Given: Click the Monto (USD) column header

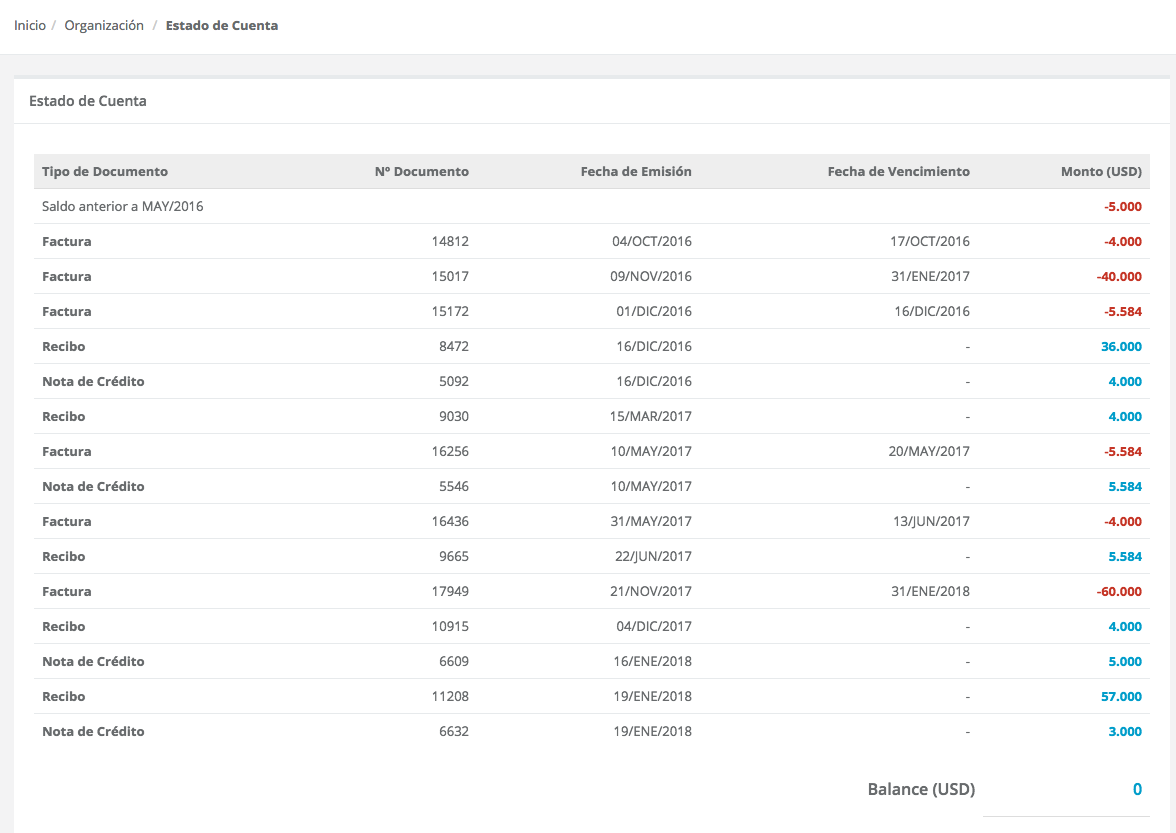Looking at the screenshot, I should point(1100,171).
